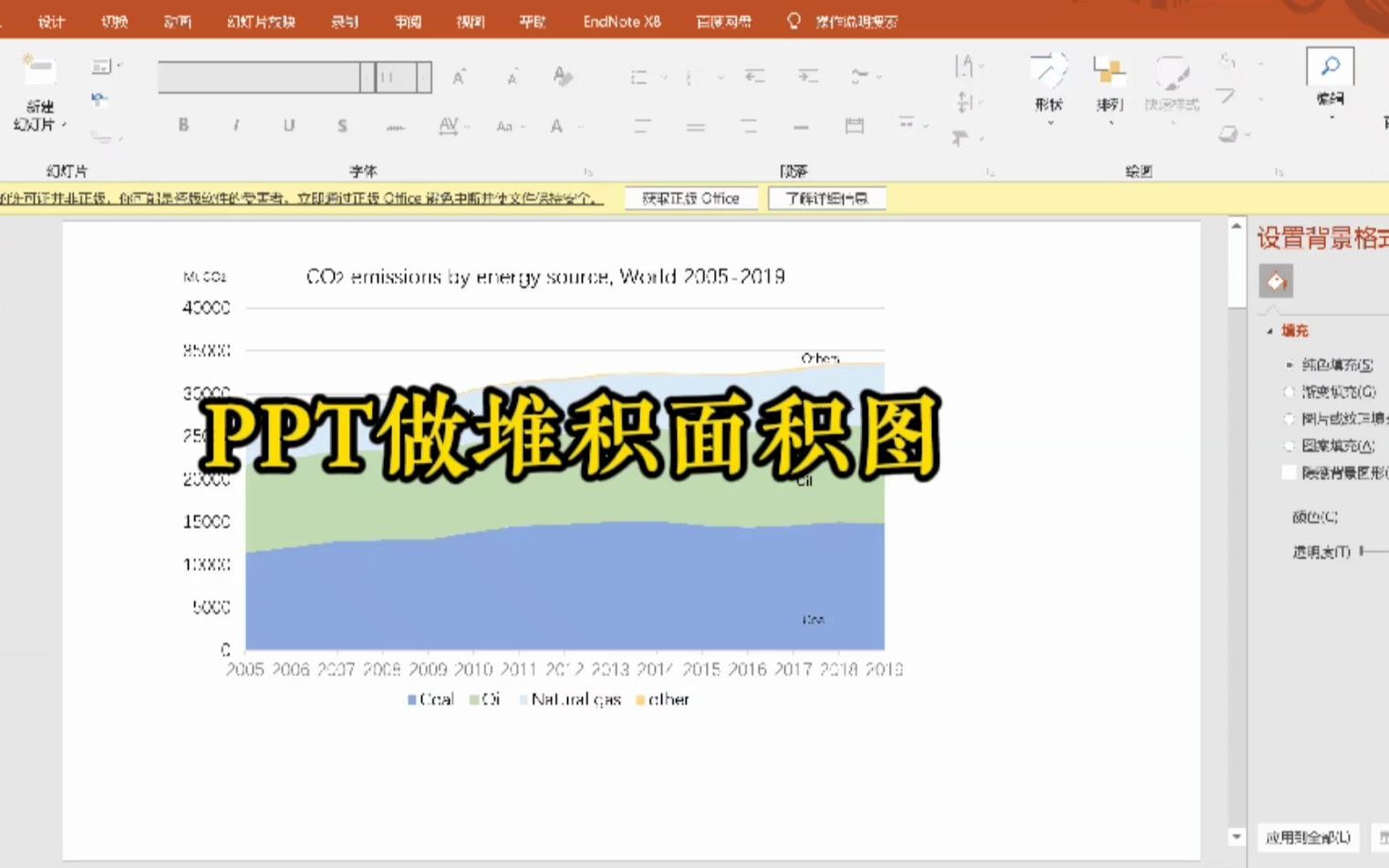Open the line spacing dropdown
1389x868 pixels.
coord(865,77)
